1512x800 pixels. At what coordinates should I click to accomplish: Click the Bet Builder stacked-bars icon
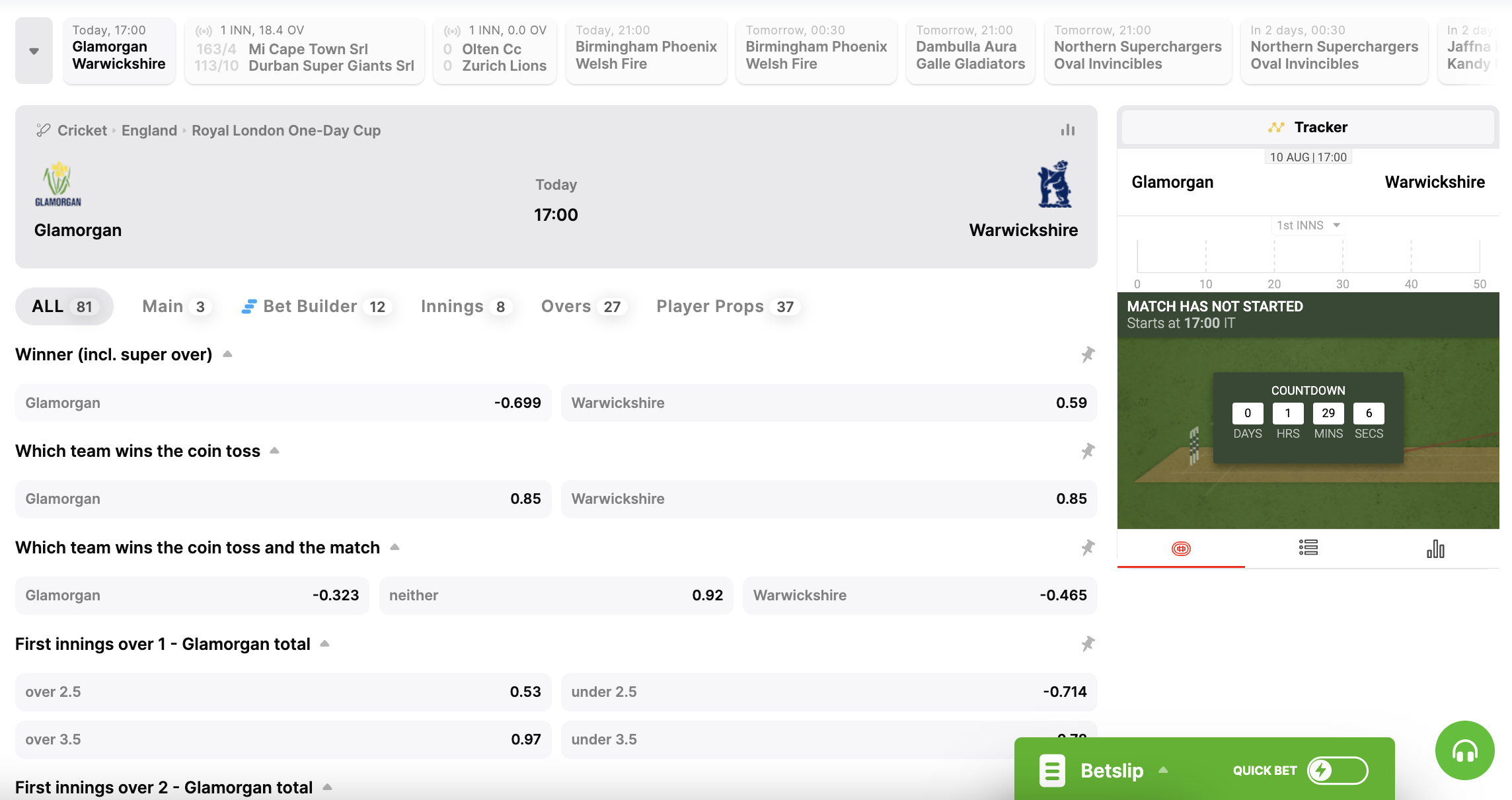248,307
